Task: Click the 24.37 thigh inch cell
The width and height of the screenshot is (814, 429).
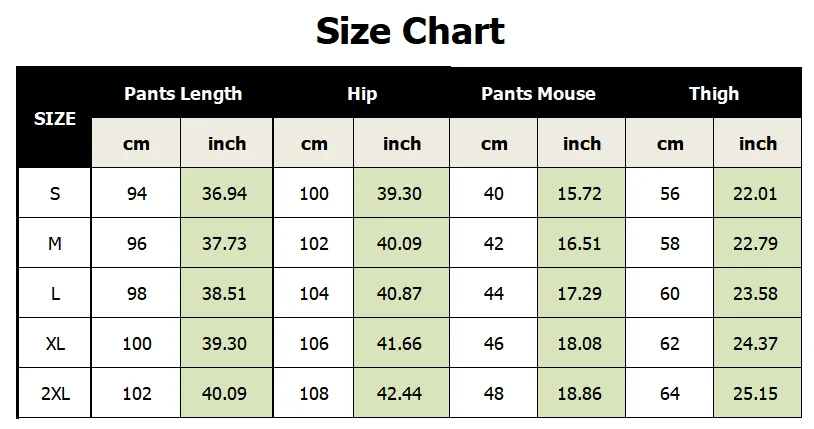Action: coord(757,343)
